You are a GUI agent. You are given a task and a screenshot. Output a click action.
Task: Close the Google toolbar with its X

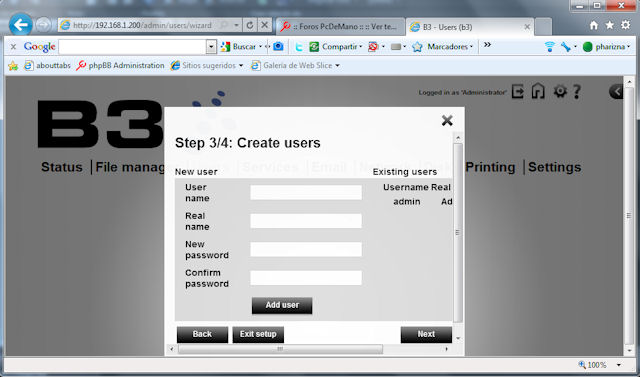click(13, 47)
